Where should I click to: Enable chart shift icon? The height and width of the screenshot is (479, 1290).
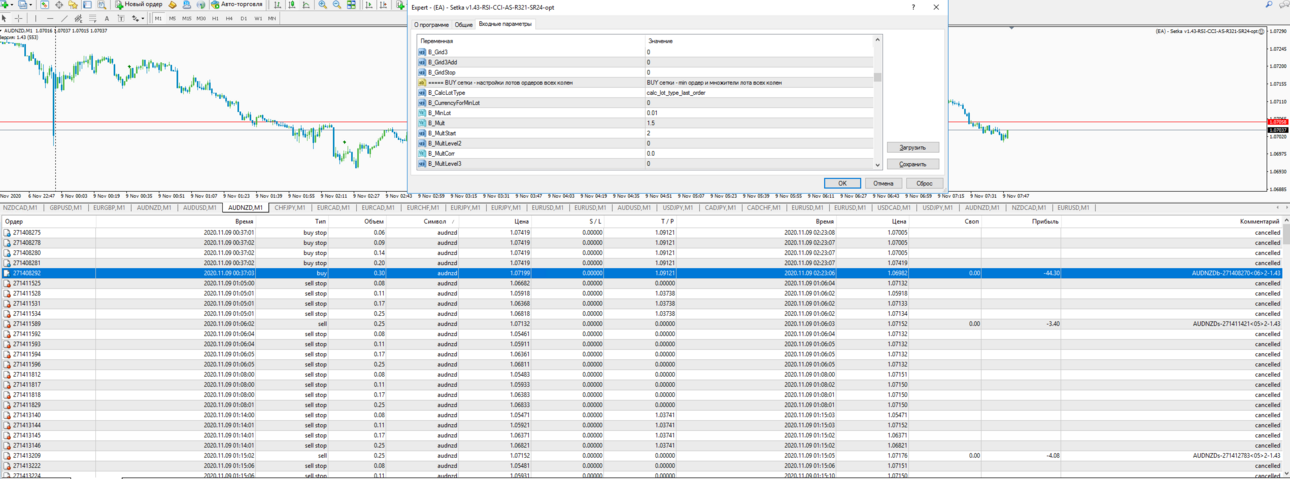click(384, 5)
